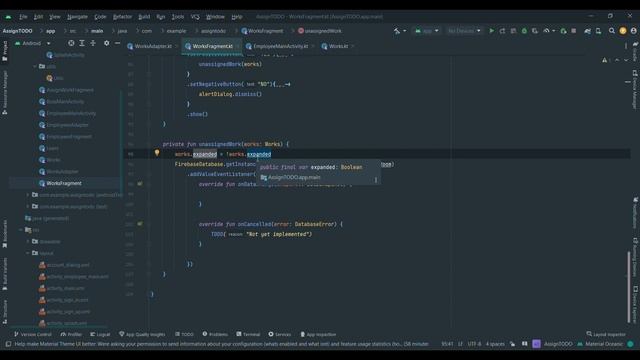Click the Apply Changes and Restart icon
The image size is (640, 360).
point(502,31)
